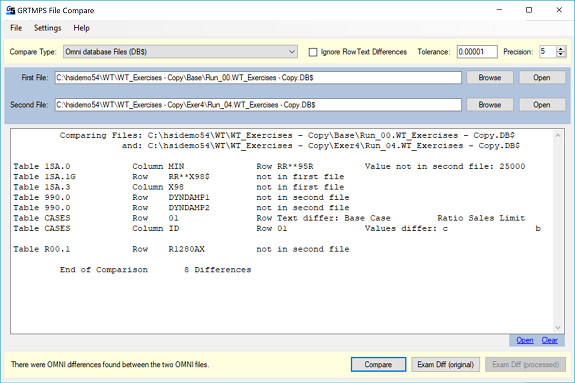Click 'Row Text differ: Base Case' text
The width and height of the screenshot is (575, 383).
point(323,218)
